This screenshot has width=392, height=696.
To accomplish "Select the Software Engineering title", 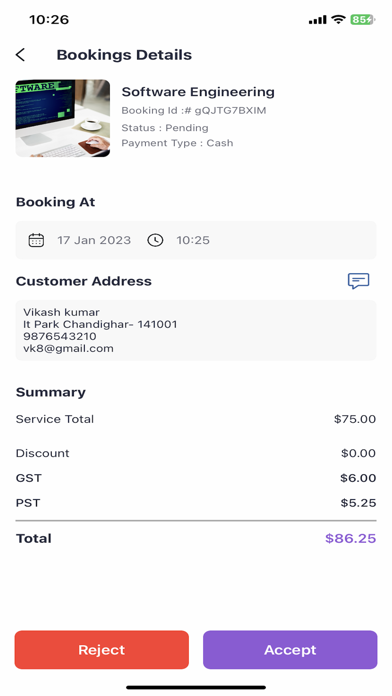I will pos(198,92).
